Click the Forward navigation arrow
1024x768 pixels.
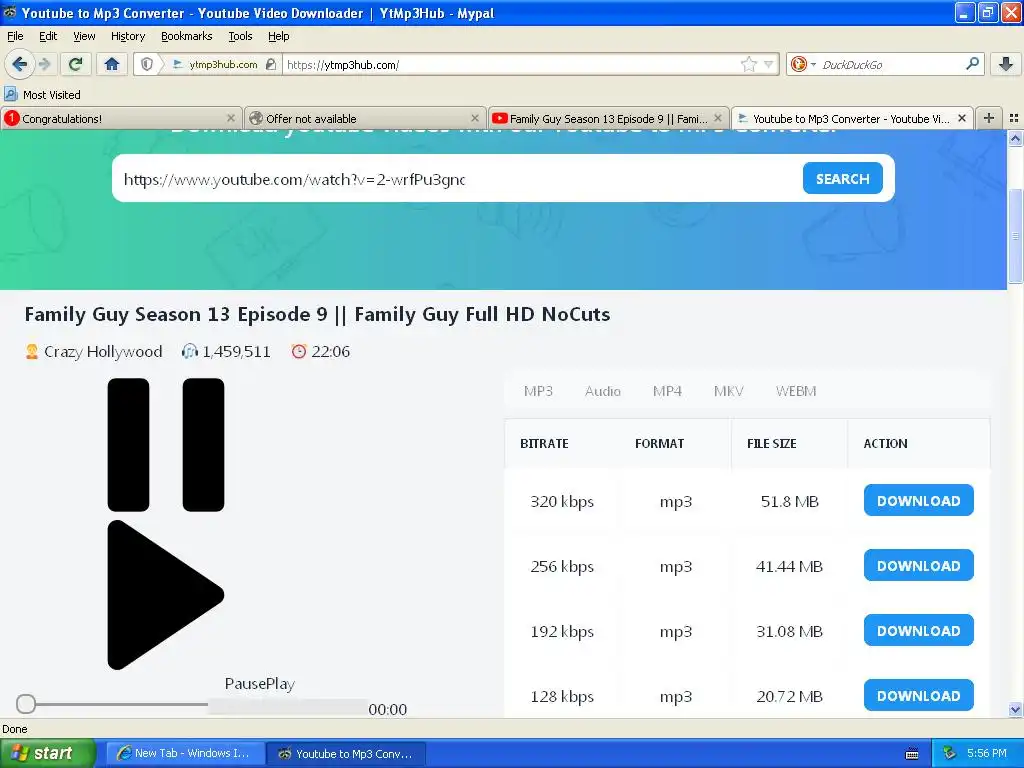(44, 64)
